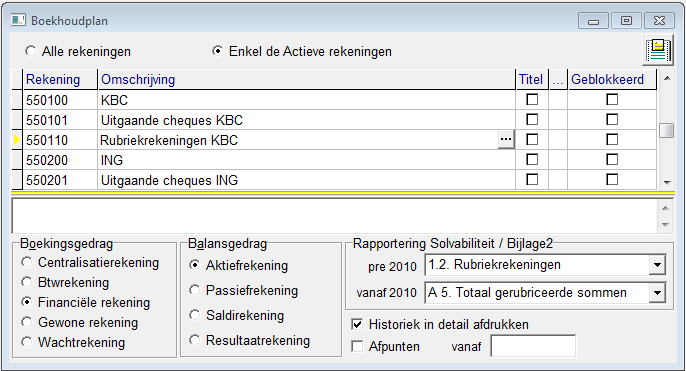This screenshot has height=371, width=686.
Task: Select the Alle rekeningen option
Action: [30, 51]
